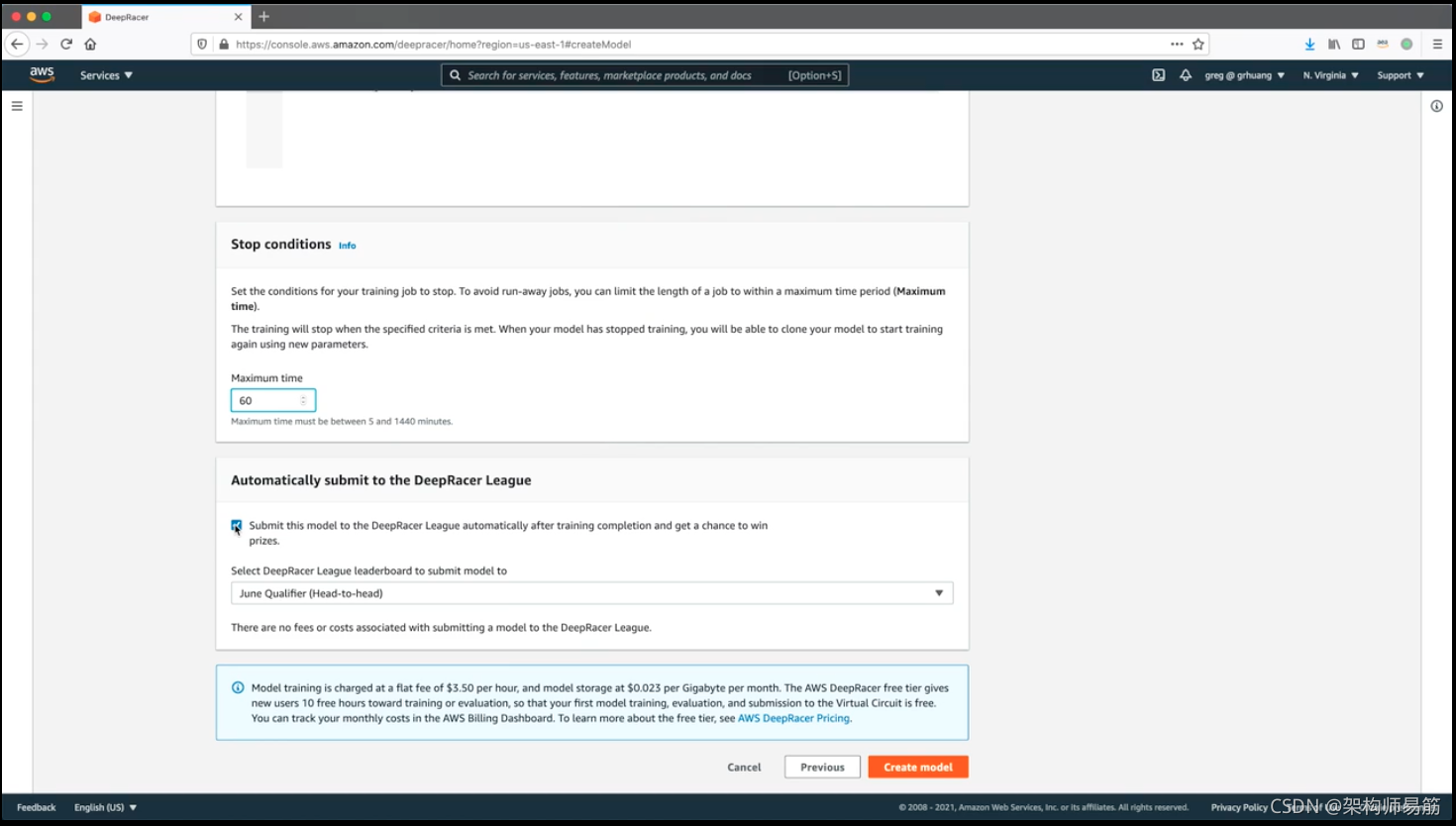Open the info panel icon on right
This screenshot has height=826, width=1456.
coord(1436,106)
